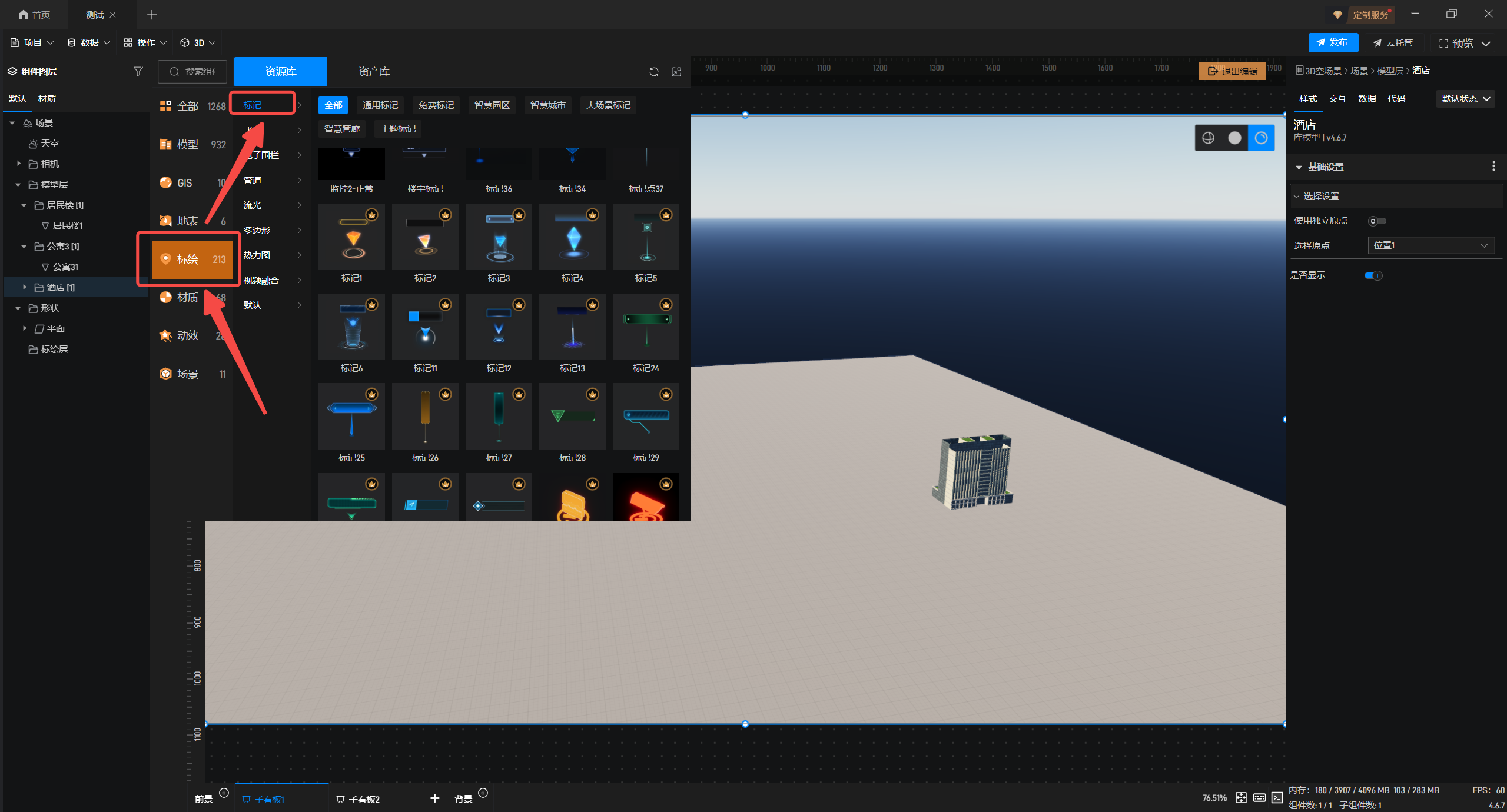The image size is (1507, 812).
Task: Select the solid white sphere view icon
Action: point(1234,138)
